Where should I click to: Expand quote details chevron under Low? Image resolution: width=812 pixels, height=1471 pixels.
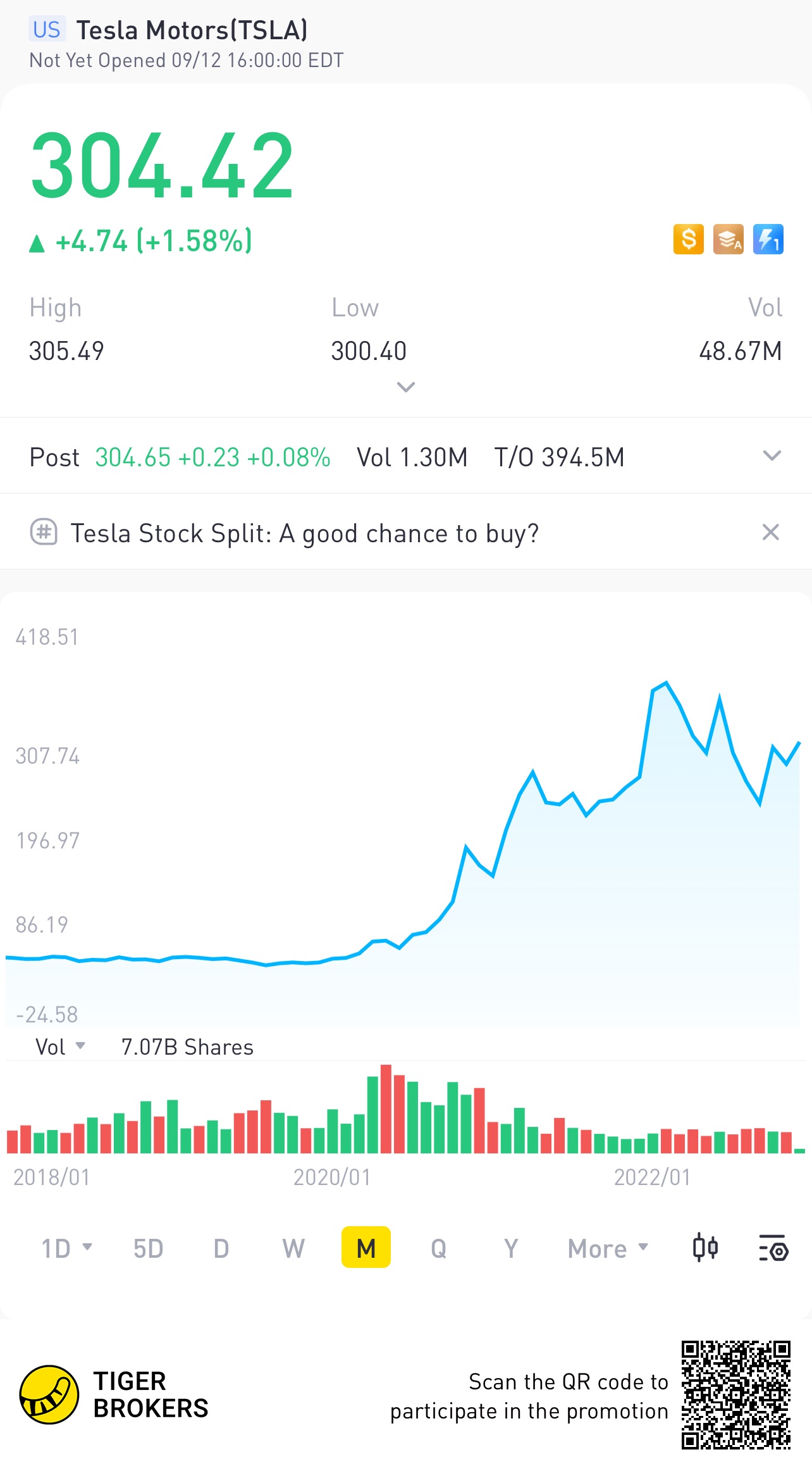coord(405,387)
